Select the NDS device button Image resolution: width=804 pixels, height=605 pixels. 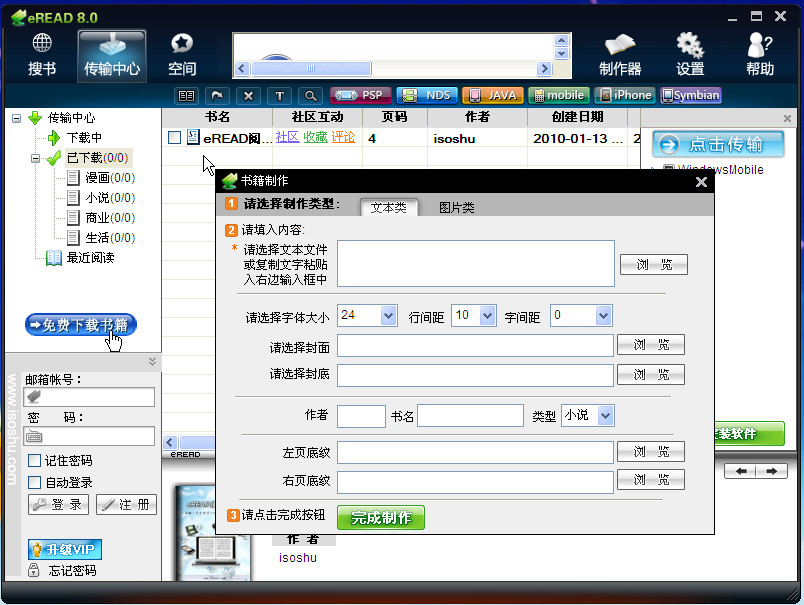[427, 95]
